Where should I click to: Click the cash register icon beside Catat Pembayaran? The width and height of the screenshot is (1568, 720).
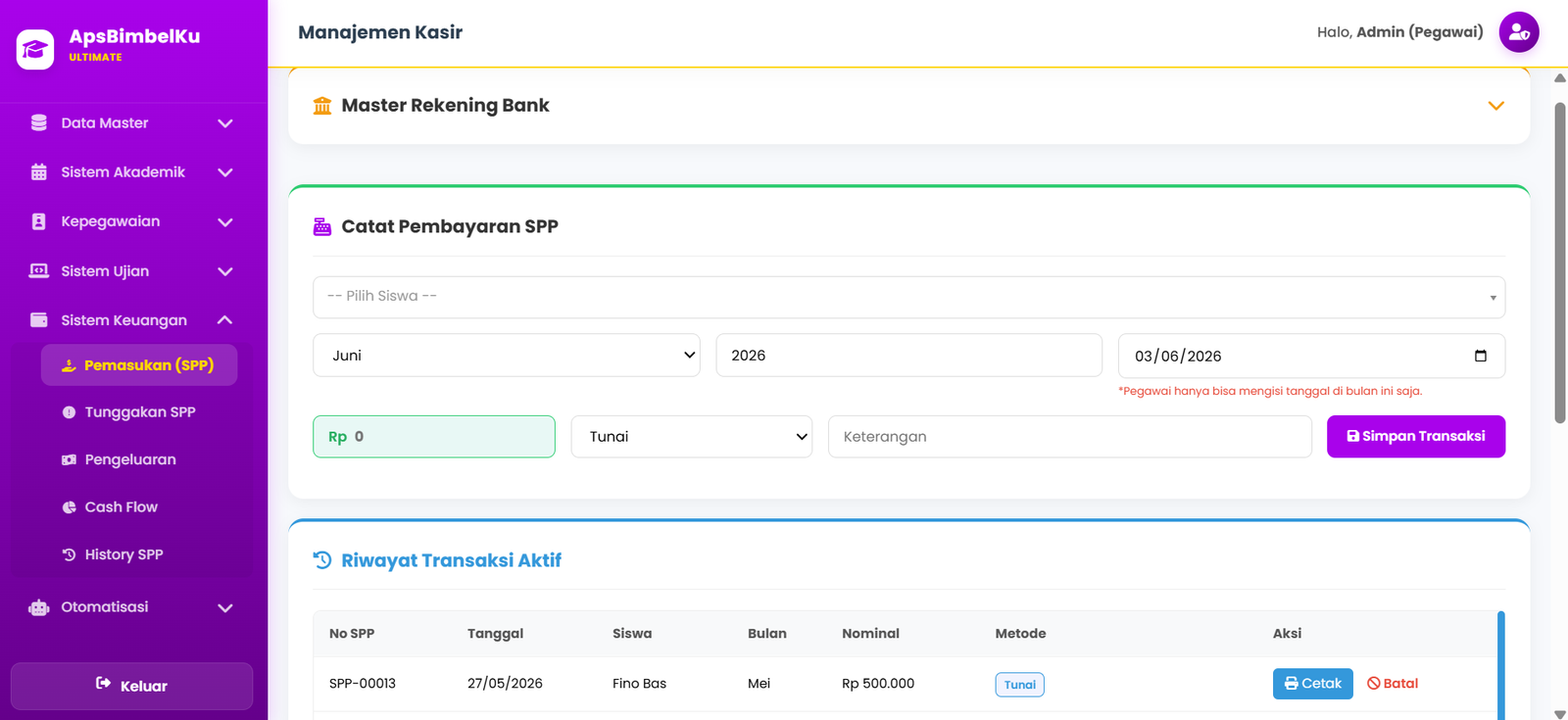(321, 226)
